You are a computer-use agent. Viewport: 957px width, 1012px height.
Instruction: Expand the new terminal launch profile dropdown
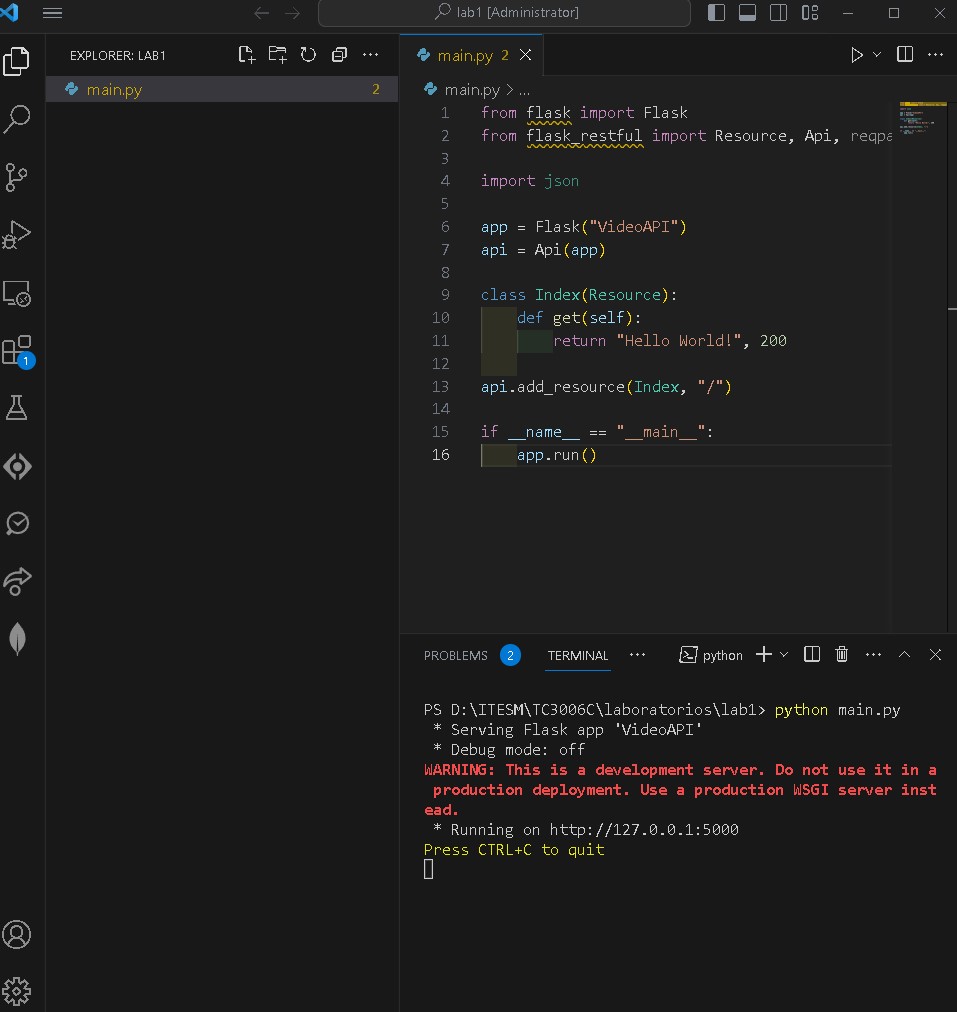pyautogui.click(x=784, y=654)
